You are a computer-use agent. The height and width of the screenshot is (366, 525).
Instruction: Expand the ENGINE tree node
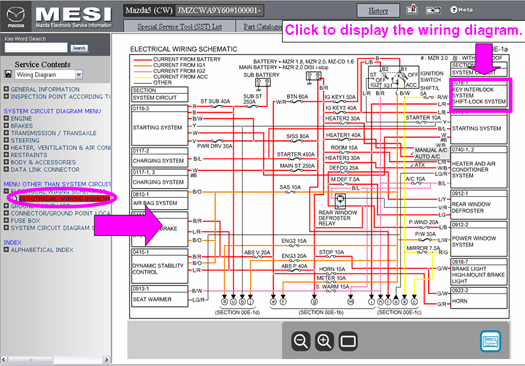[6, 118]
